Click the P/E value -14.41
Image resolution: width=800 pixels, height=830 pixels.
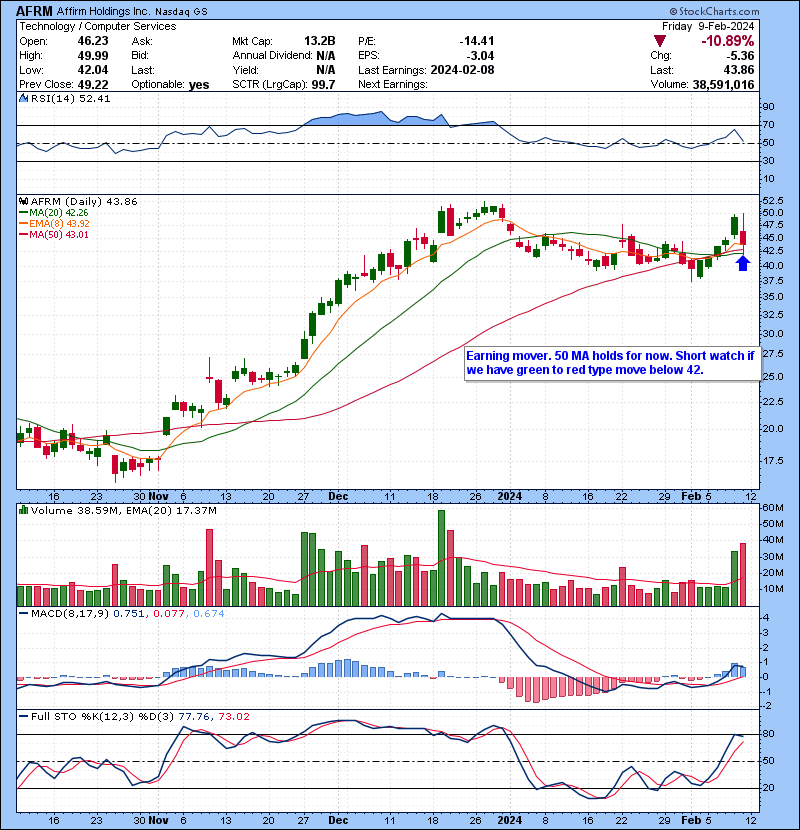(477, 41)
